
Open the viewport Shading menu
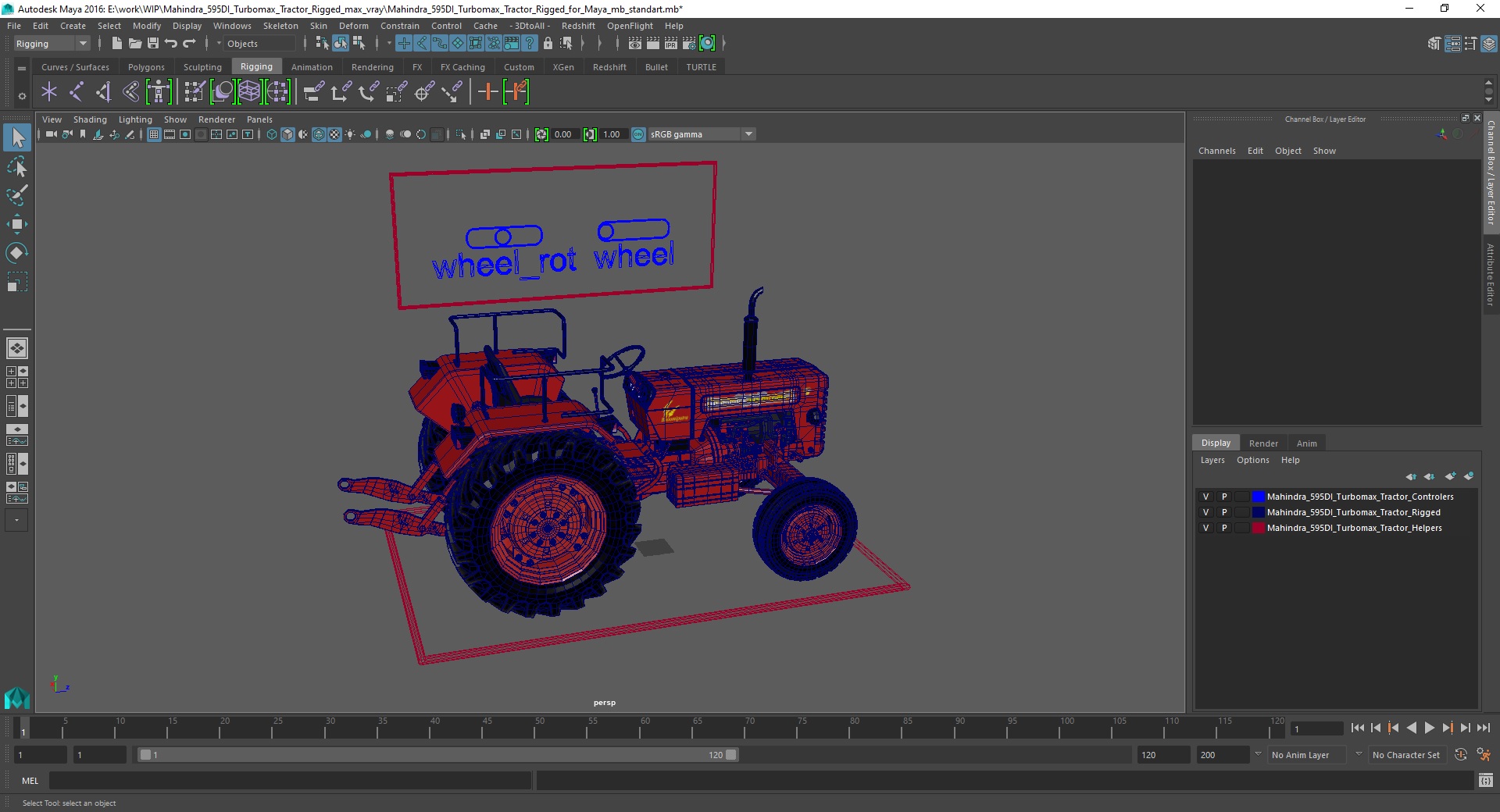(90, 119)
